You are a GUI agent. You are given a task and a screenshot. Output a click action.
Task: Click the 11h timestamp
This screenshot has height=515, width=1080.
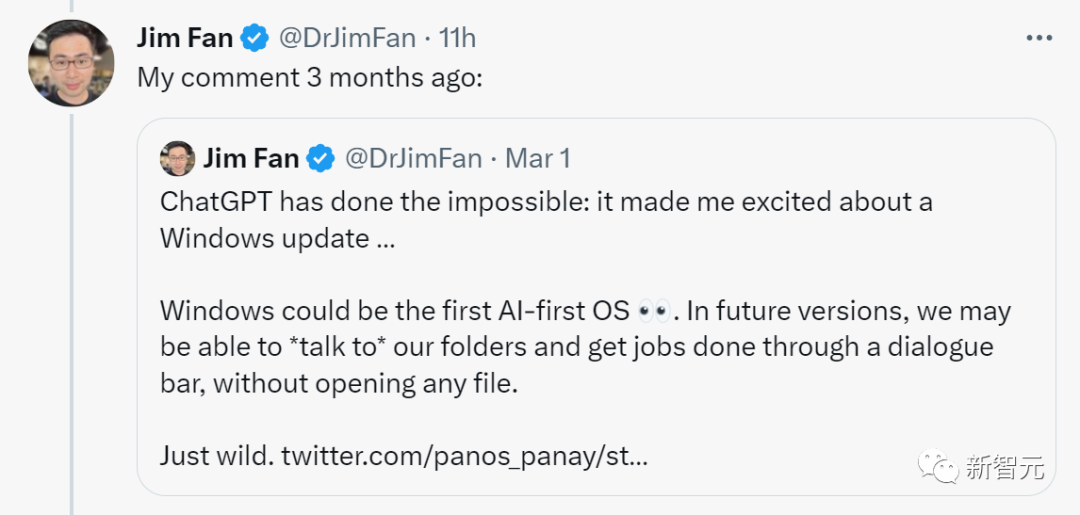[457, 38]
